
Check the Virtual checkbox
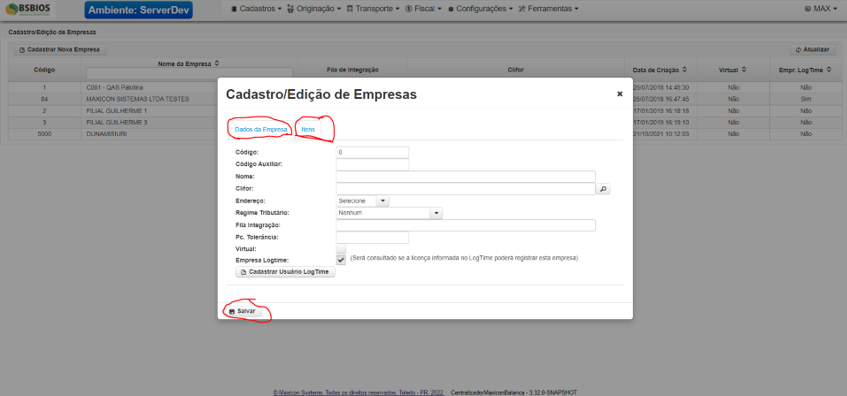point(341,249)
